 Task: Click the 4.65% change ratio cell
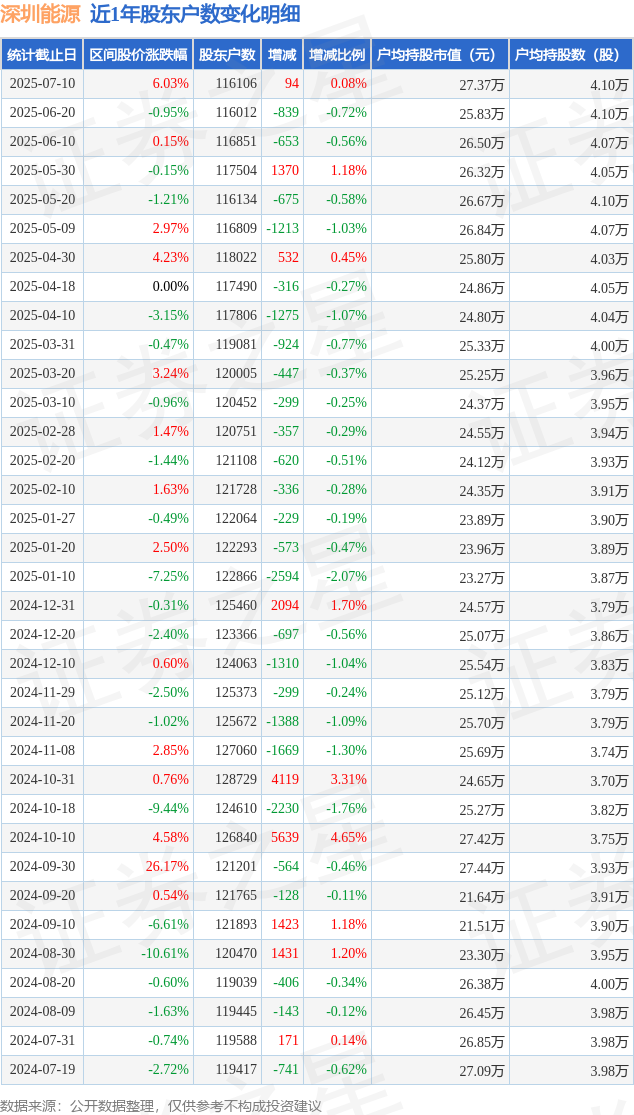[x=348, y=838]
